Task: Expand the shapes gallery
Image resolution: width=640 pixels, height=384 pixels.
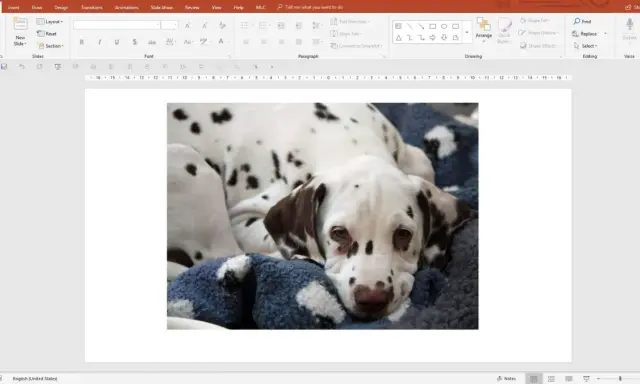Action: tap(467, 32)
